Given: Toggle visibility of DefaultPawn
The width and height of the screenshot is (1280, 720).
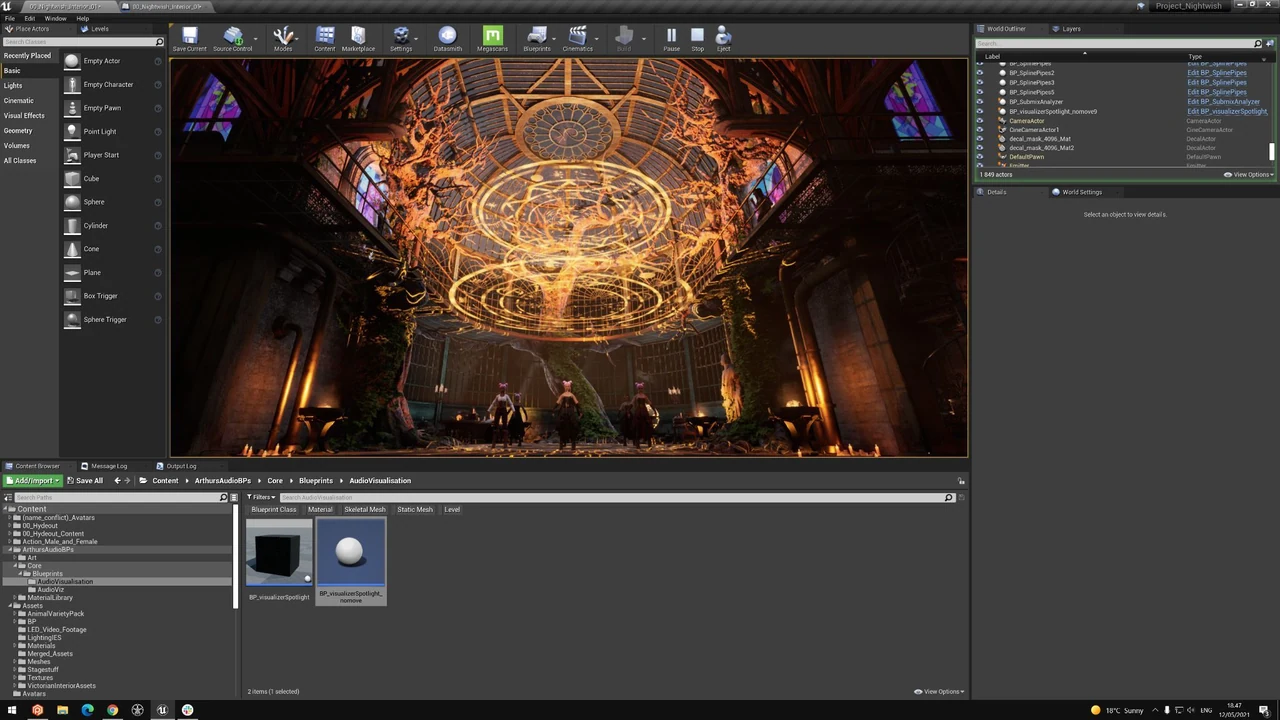Looking at the screenshot, I should point(979,157).
